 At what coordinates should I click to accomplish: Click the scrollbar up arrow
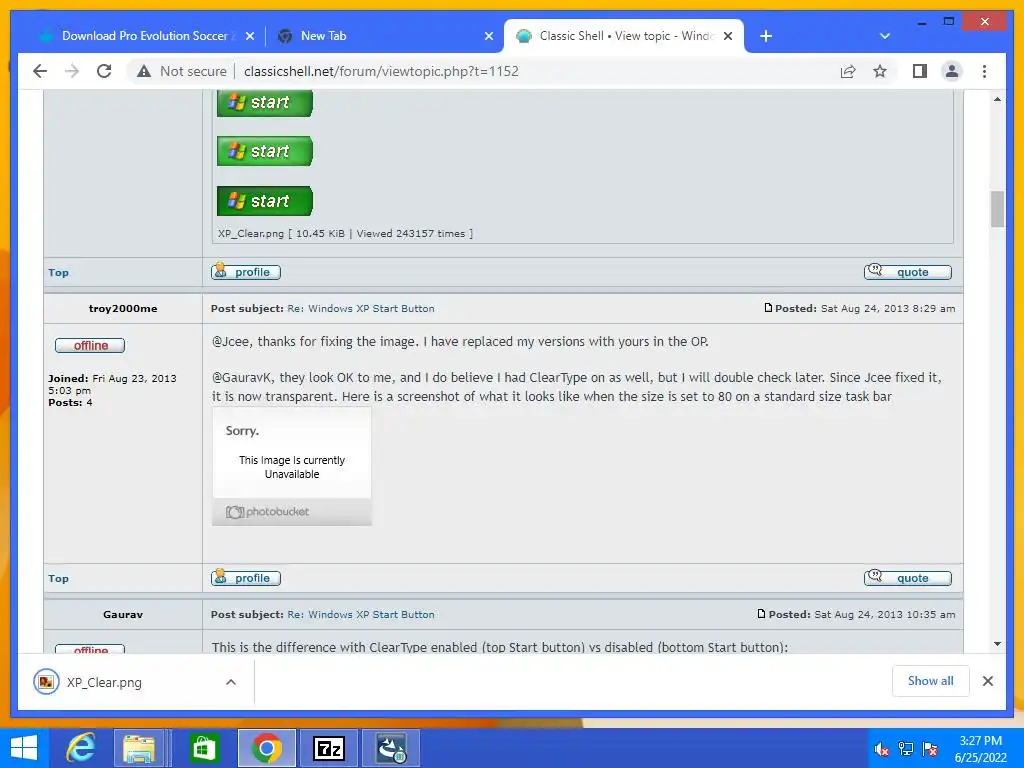tap(997, 99)
